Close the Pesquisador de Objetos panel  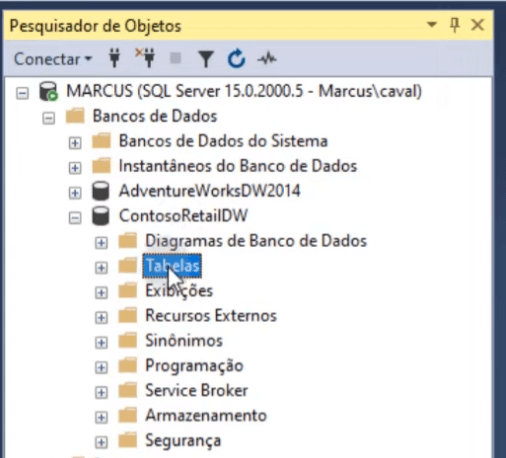coord(477,25)
